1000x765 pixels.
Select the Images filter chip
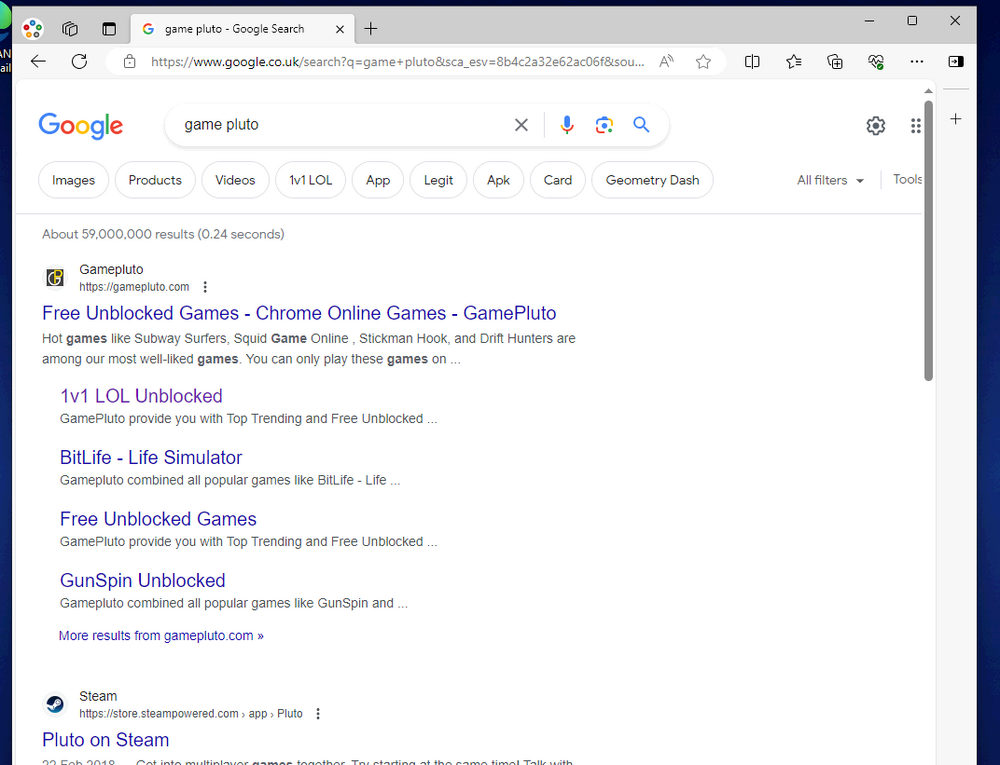point(73,180)
